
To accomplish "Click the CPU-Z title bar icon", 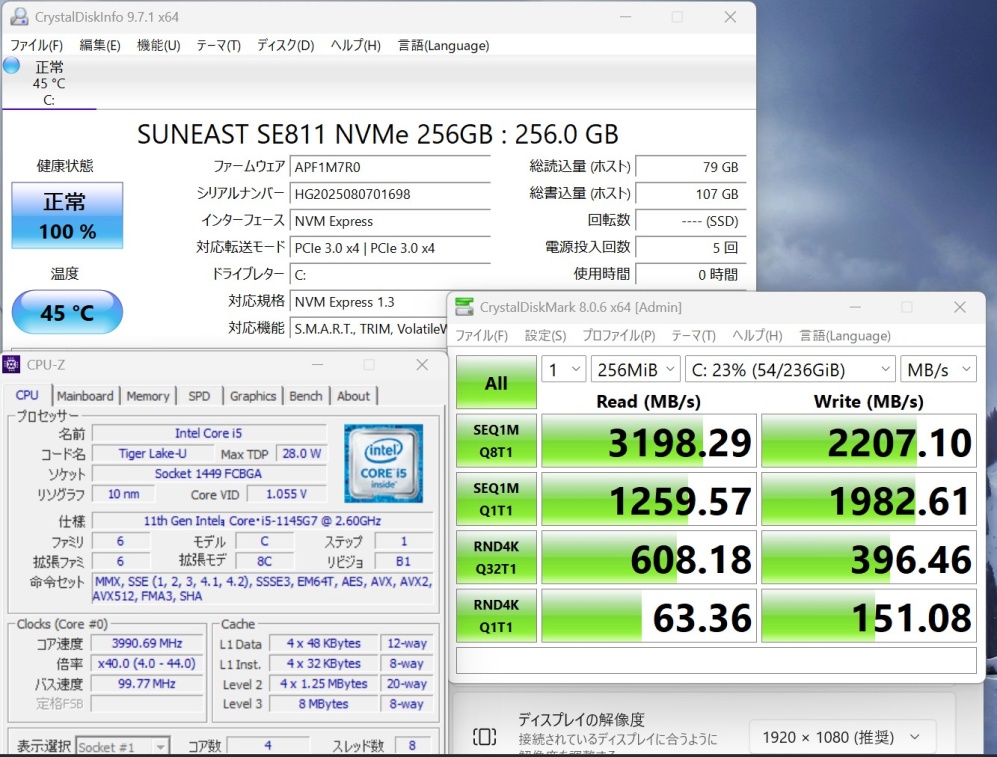I will pos(12,365).
